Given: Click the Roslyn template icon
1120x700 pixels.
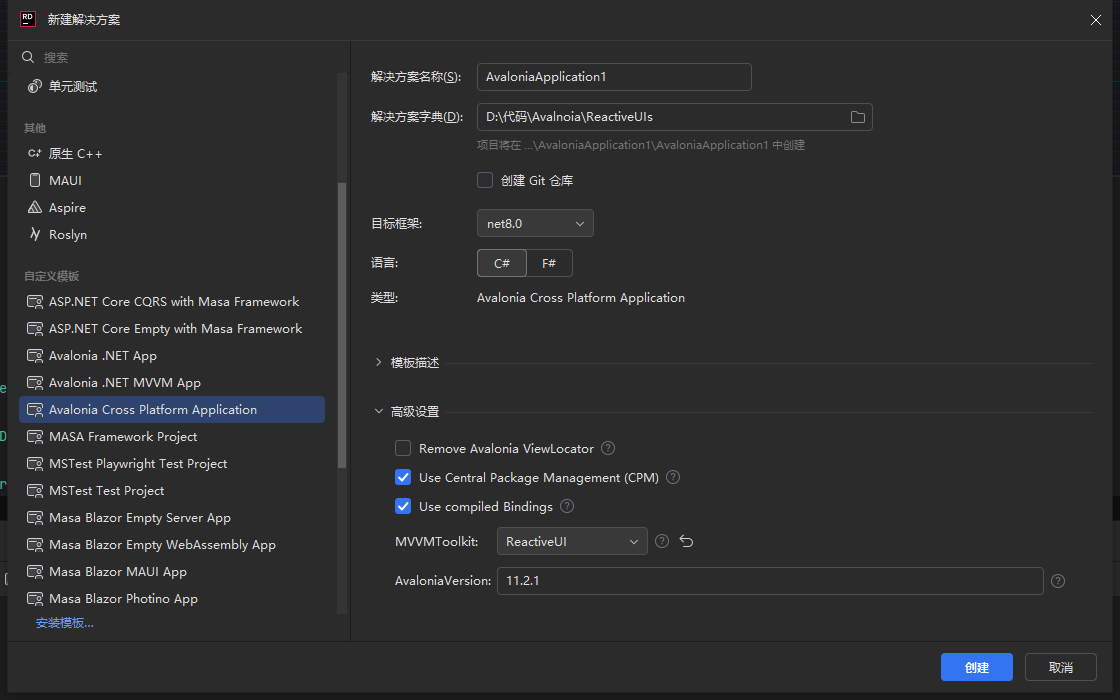Looking at the screenshot, I should coord(34,234).
